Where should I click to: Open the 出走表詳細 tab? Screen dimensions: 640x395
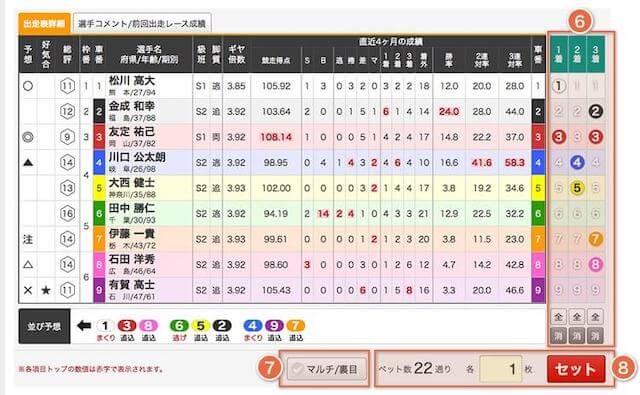[x=44, y=24]
